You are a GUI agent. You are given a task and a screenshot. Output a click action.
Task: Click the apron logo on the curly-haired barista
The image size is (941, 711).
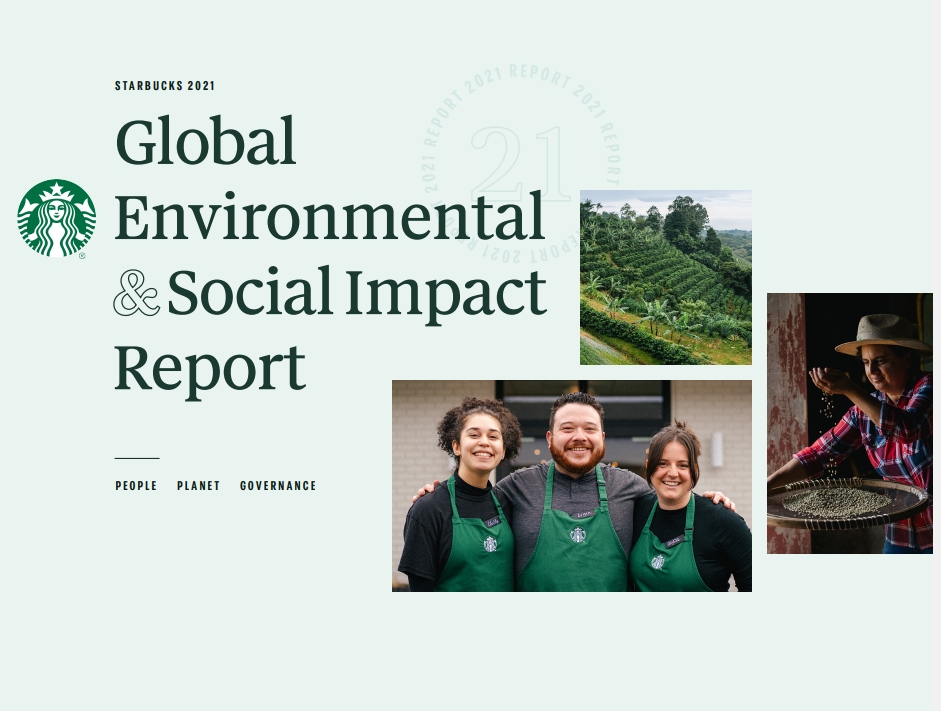[x=490, y=544]
